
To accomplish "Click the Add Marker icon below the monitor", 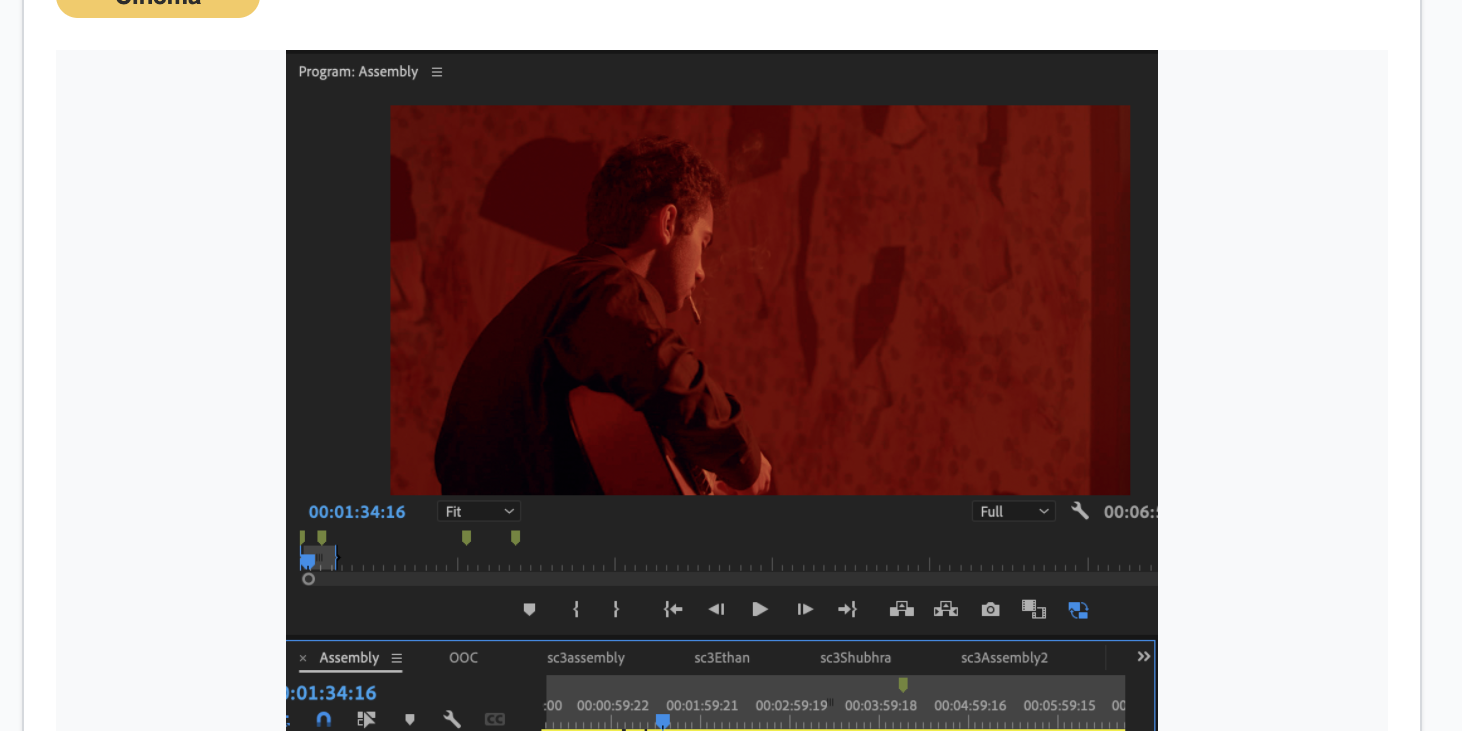I will [x=529, y=609].
